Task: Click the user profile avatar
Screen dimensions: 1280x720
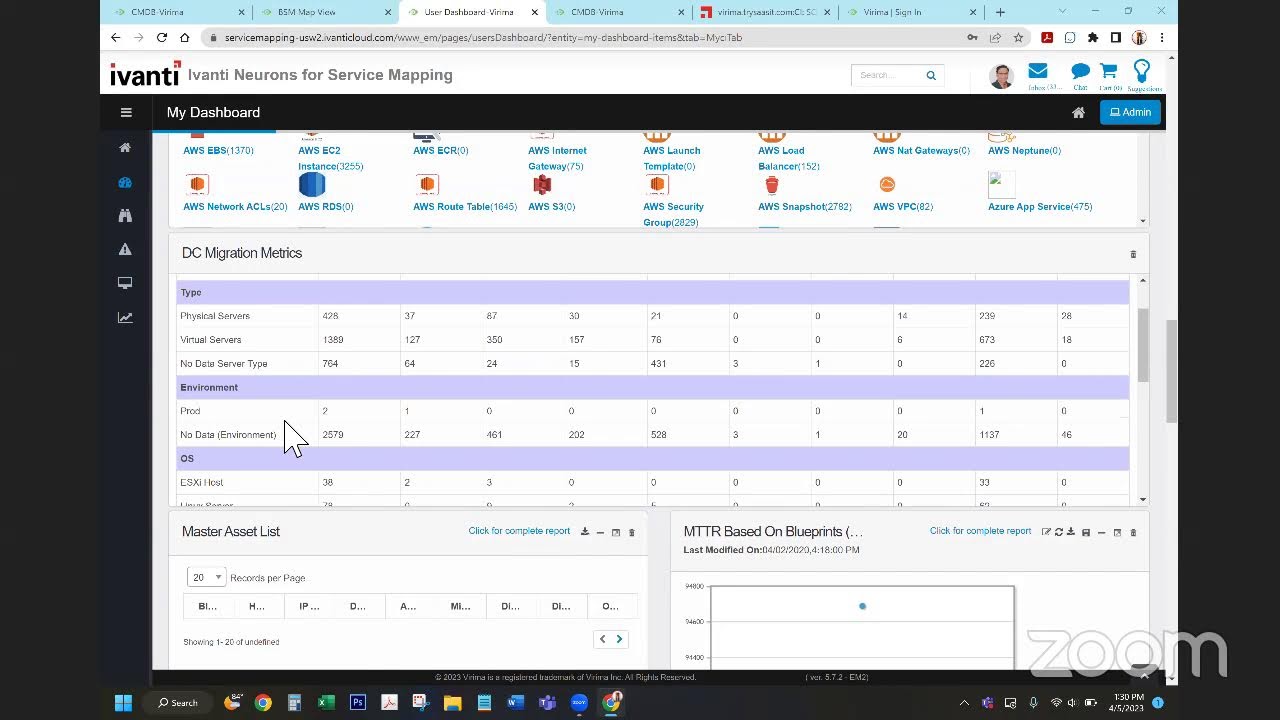Action: pyautogui.click(x=1001, y=75)
